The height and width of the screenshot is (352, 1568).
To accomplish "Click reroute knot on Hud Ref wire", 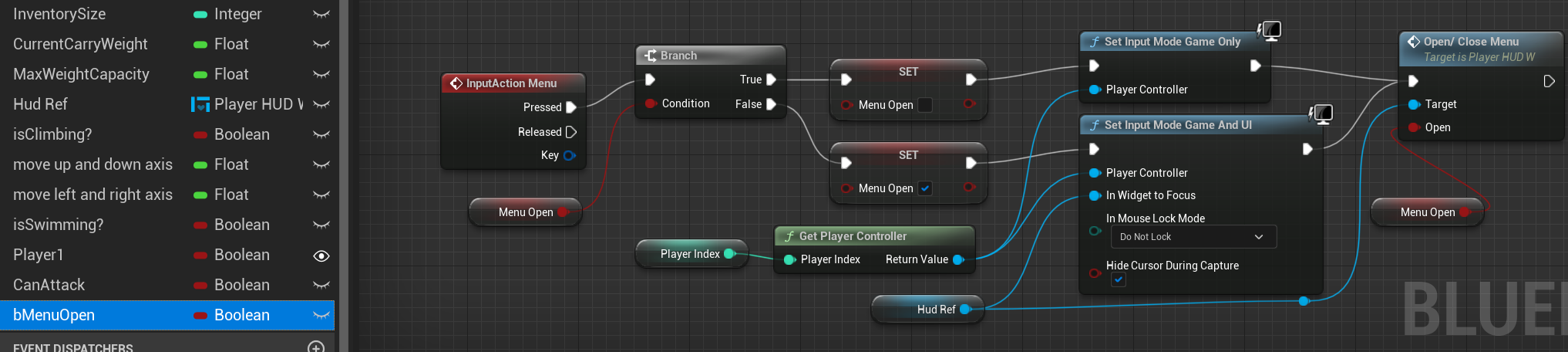I will 1304,301.
